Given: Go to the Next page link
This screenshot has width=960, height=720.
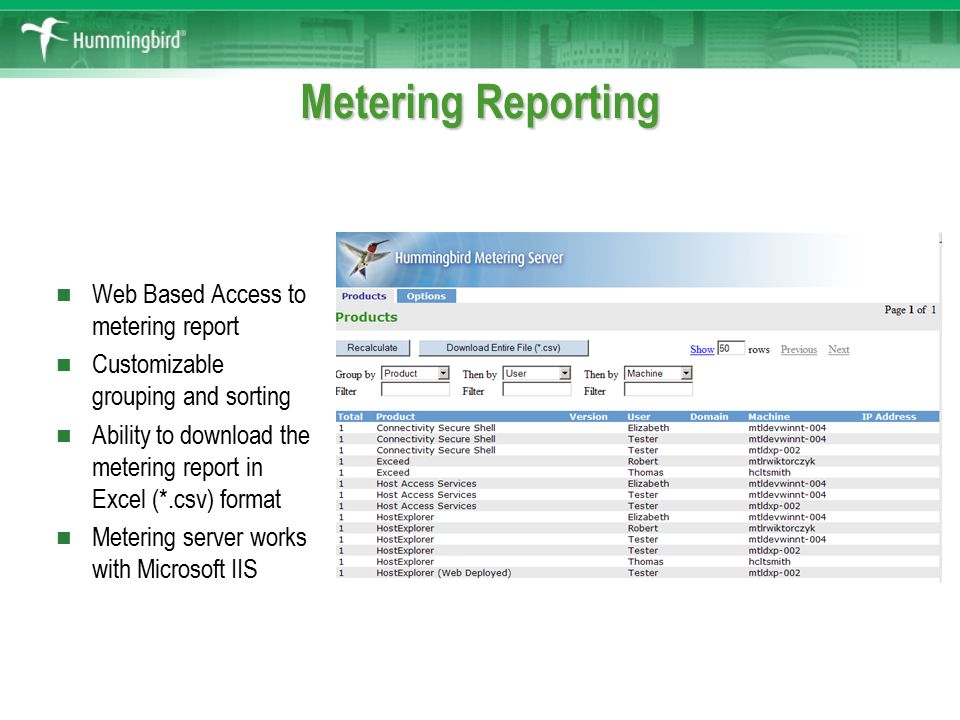Looking at the screenshot, I should point(838,349).
